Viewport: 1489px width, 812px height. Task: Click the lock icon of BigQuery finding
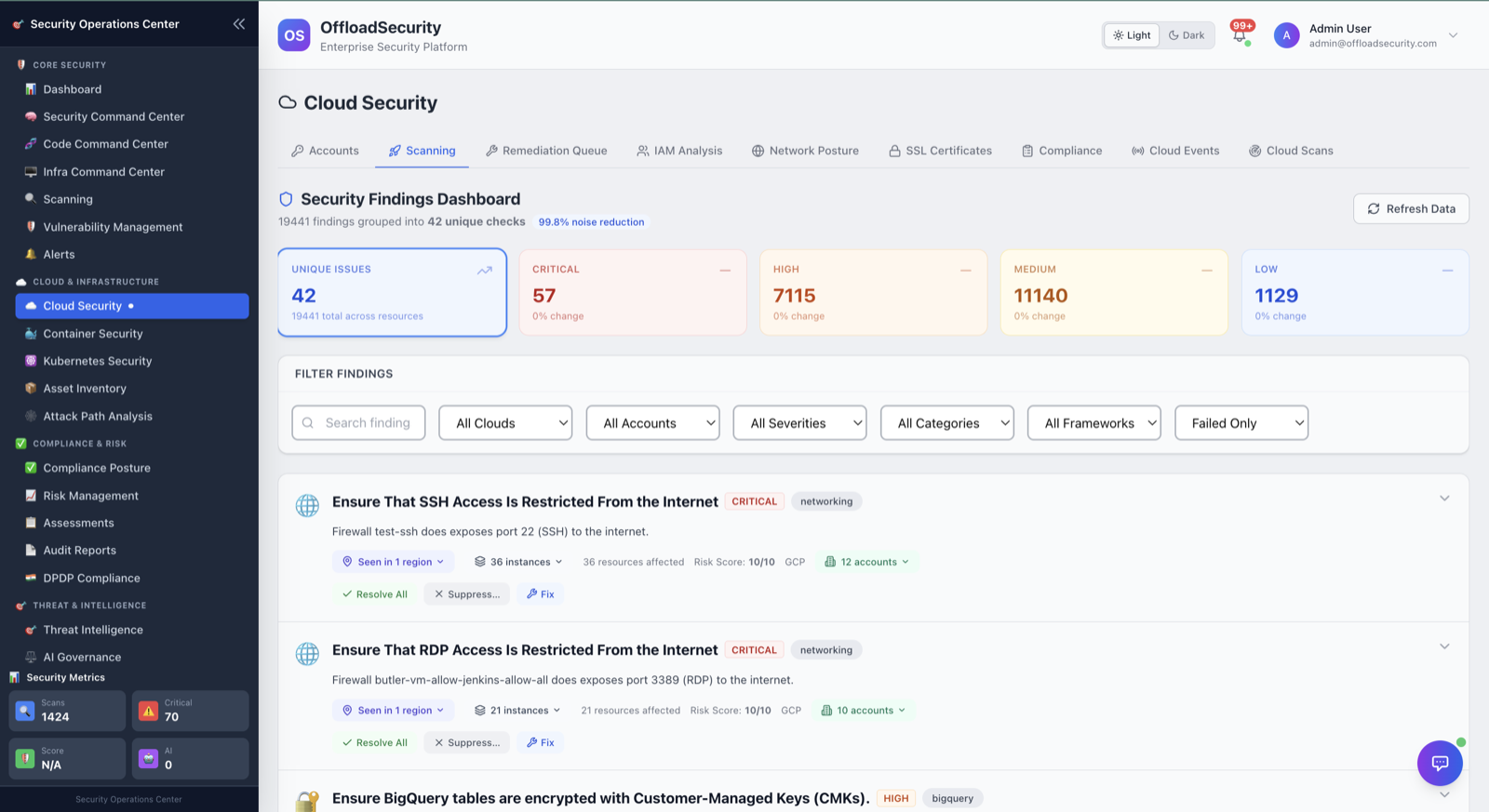[307, 801]
